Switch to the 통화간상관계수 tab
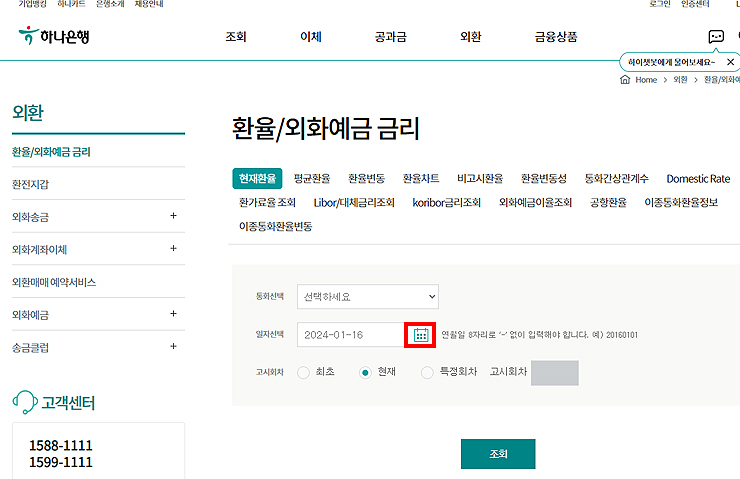Viewport: 740px width, 479px height. 616,178
